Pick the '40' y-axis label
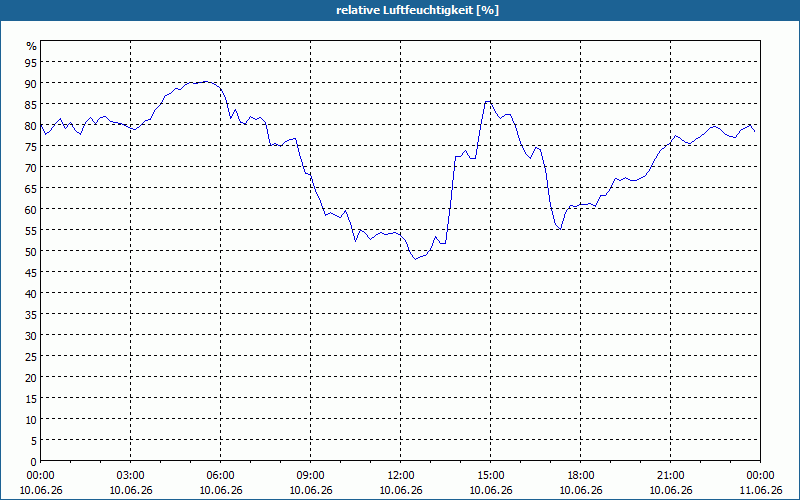The image size is (800, 500). [x=31, y=293]
